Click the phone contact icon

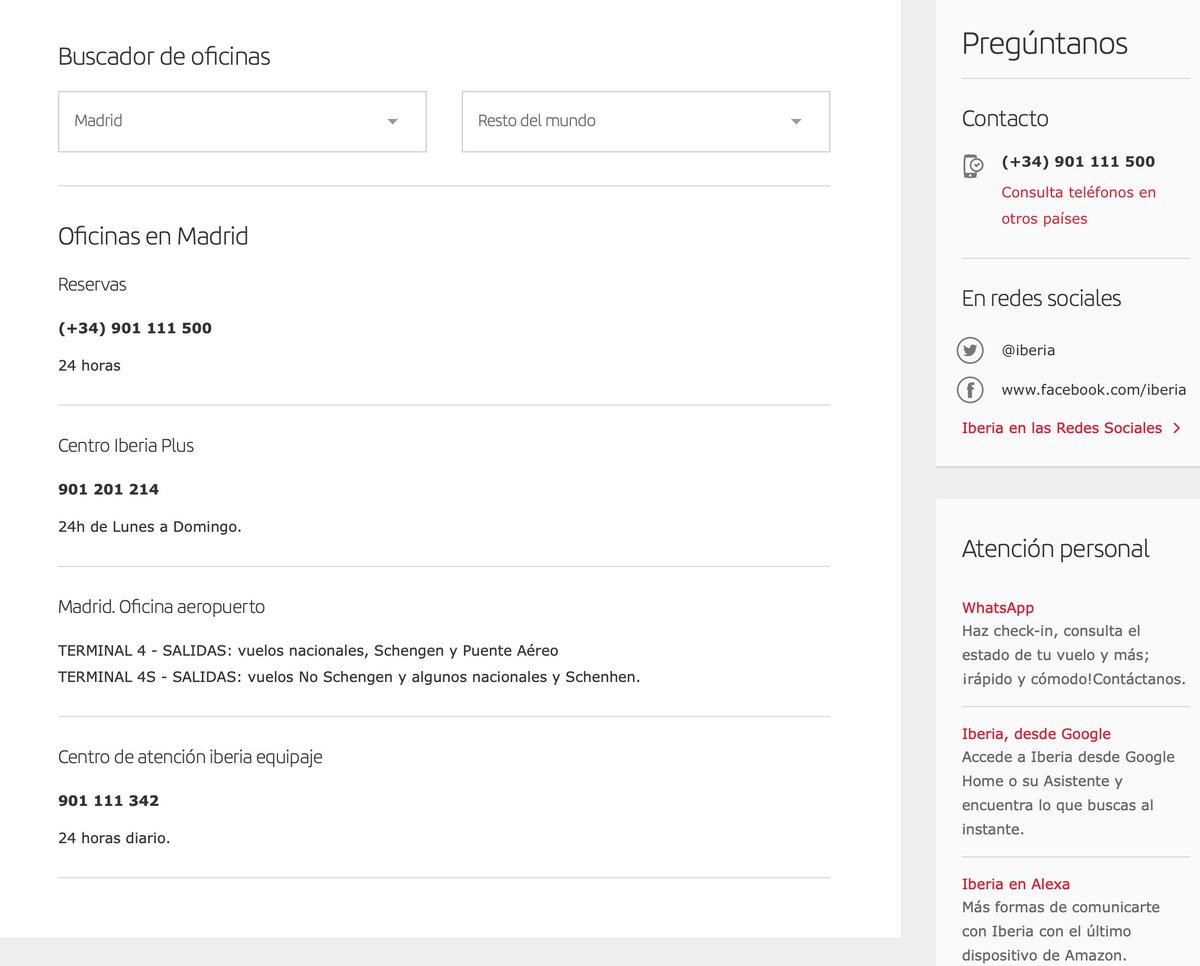(x=973, y=166)
